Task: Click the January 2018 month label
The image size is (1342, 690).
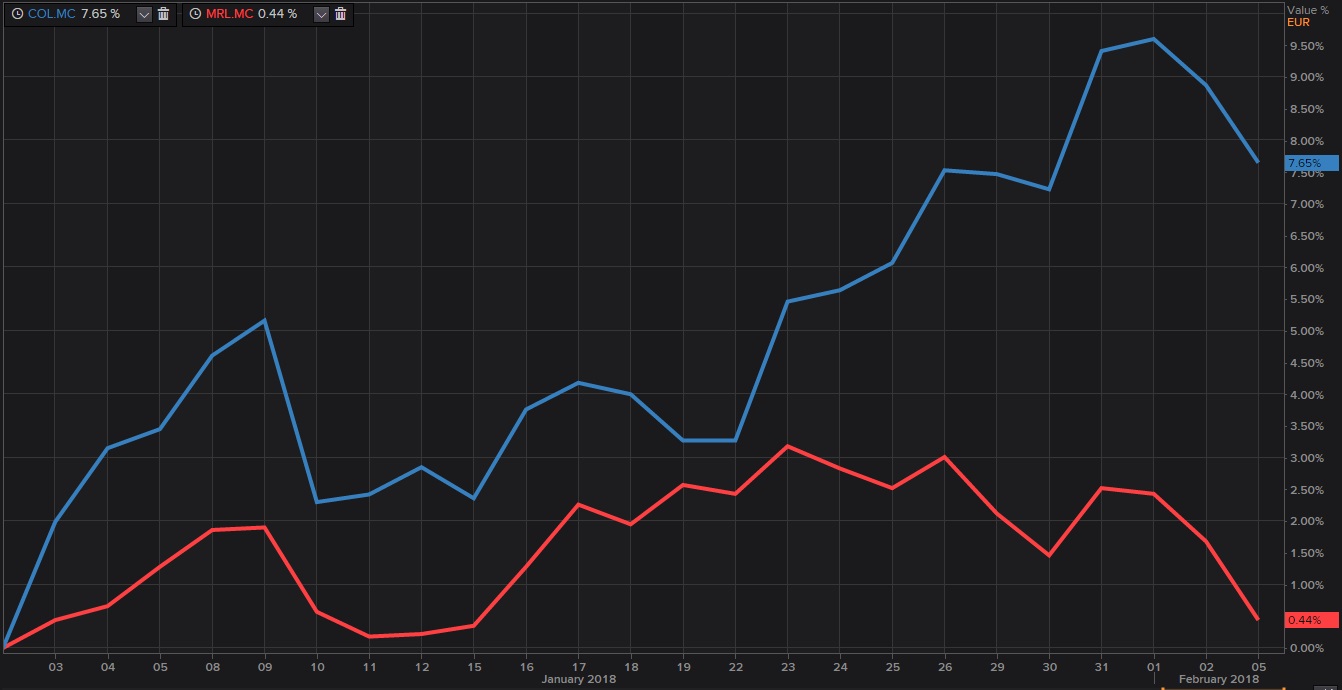Action: coord(579,679)
